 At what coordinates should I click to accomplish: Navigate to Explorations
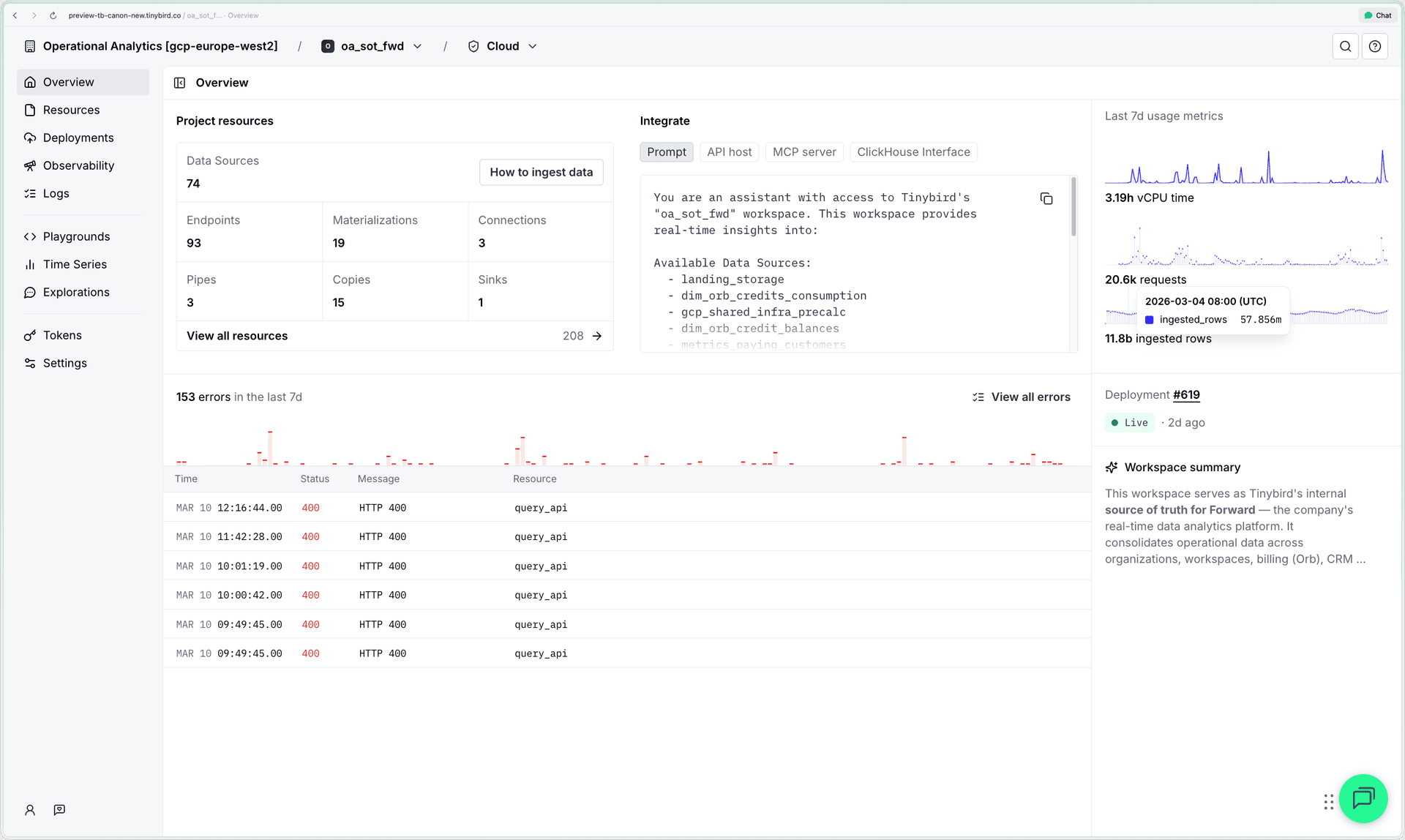pyautogui.click(x=75, y=292)
